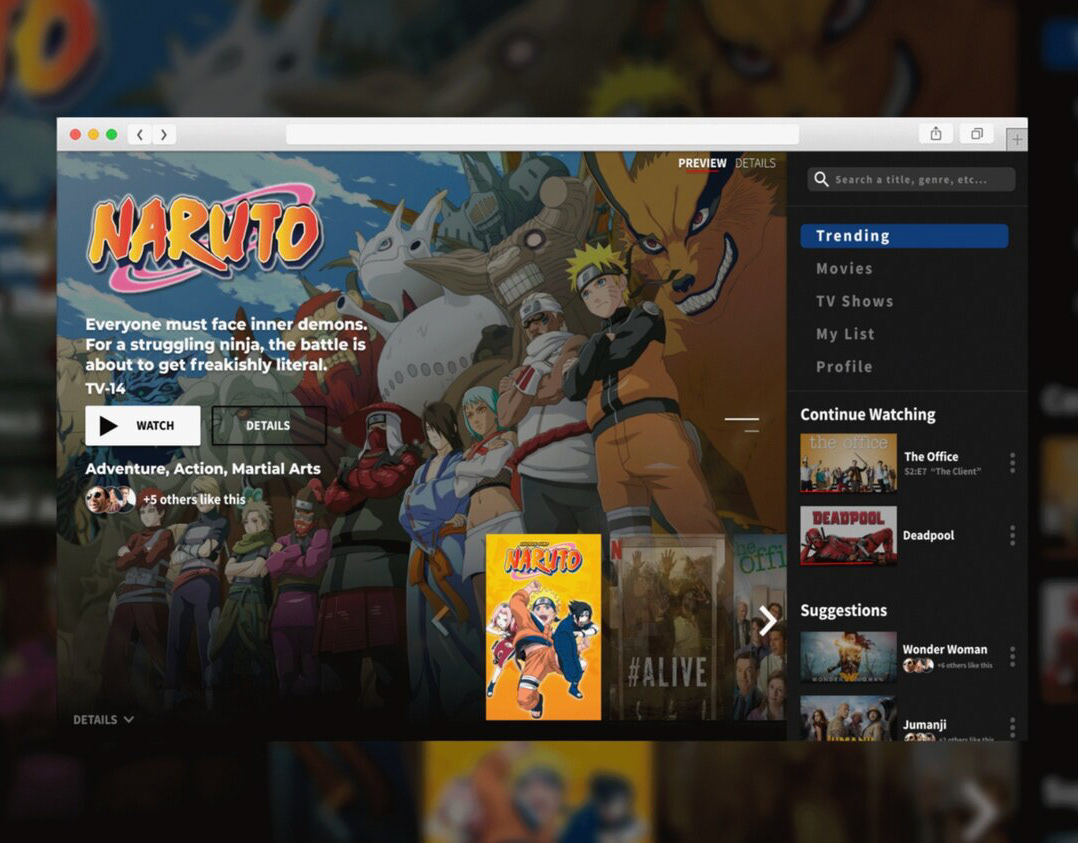Screen dimensions: 1078x843
Task: Play Naruto with the WATCH button
Action: [143, 426]
